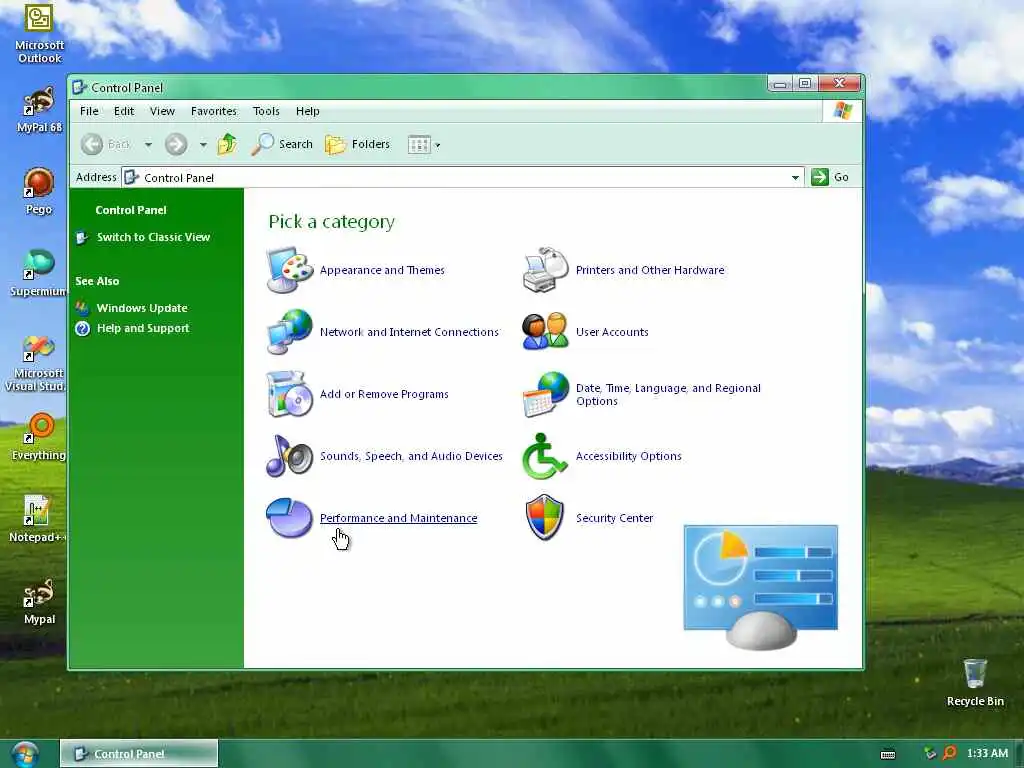The height and width of the screenshot is (768, 1024).
Task: Open the Performance and Maintenance pie chart icon
Action: 289,517
